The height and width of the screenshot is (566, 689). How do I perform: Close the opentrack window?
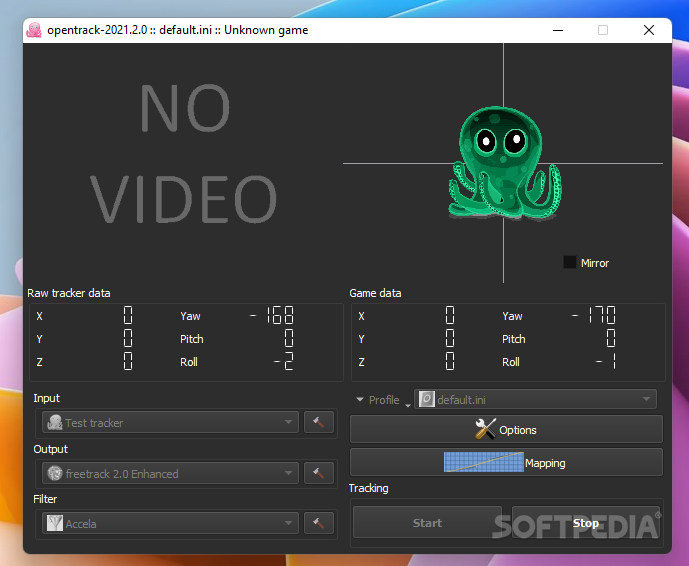tap(649, 30)
